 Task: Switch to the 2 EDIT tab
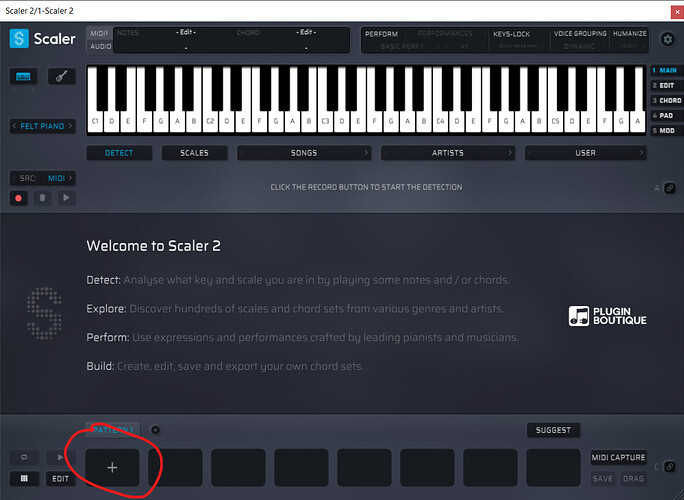[667, 86]
